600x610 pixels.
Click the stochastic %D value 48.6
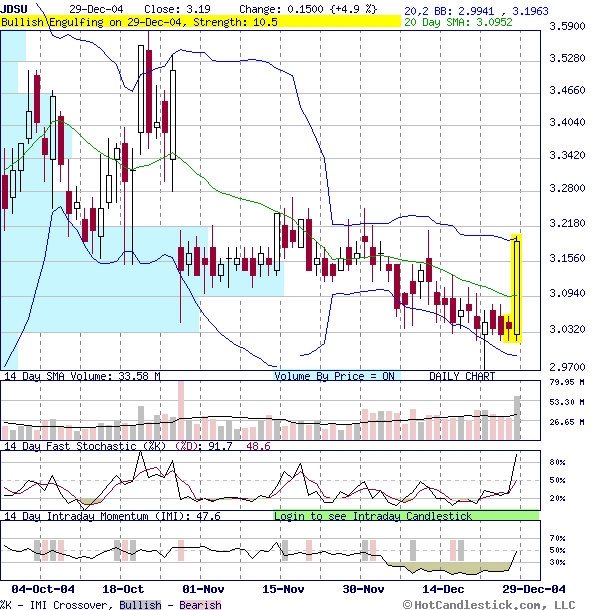pos(258,446)
